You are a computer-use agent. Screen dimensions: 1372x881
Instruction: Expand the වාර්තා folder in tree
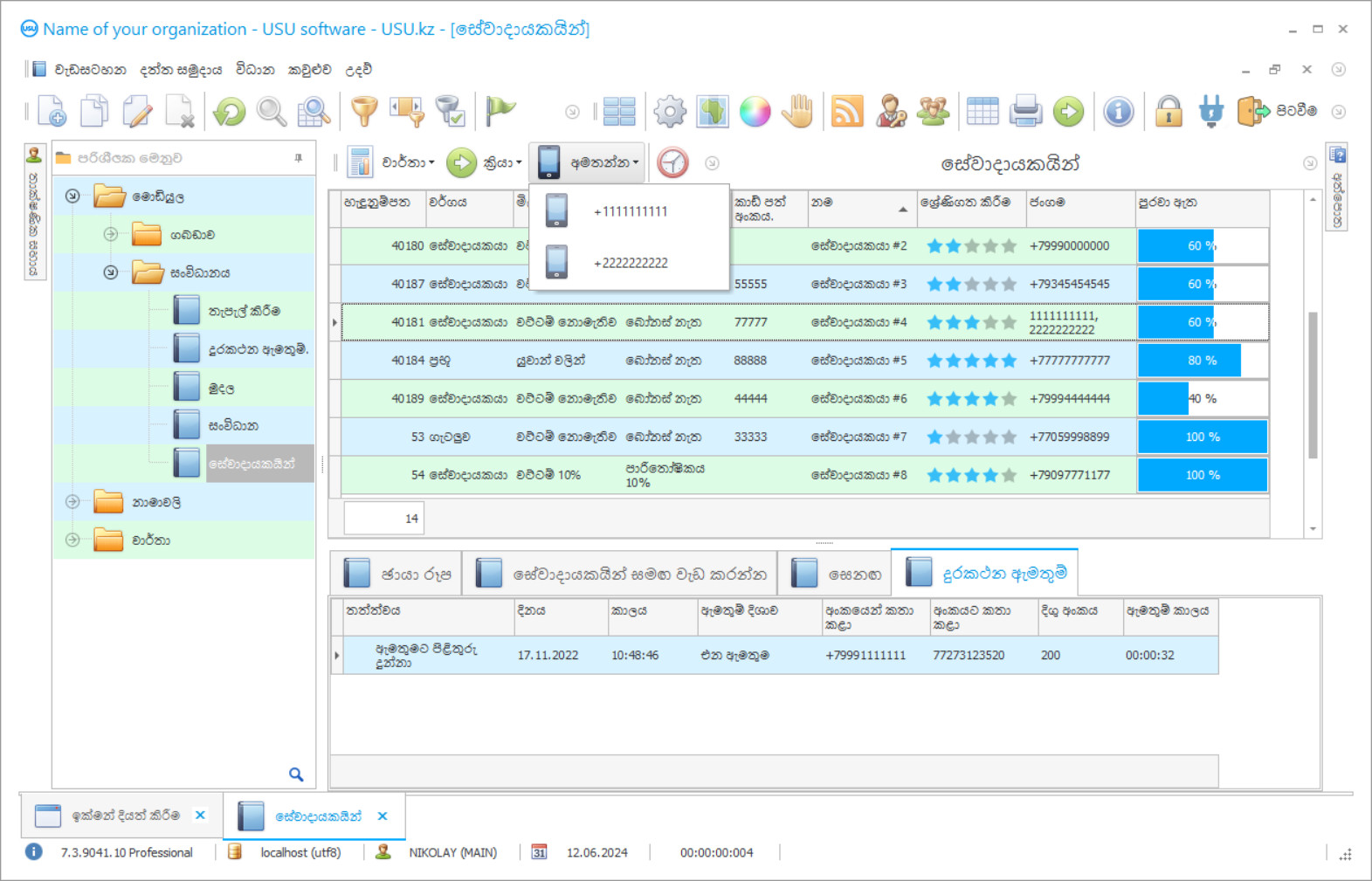click(x=72, y=540)
